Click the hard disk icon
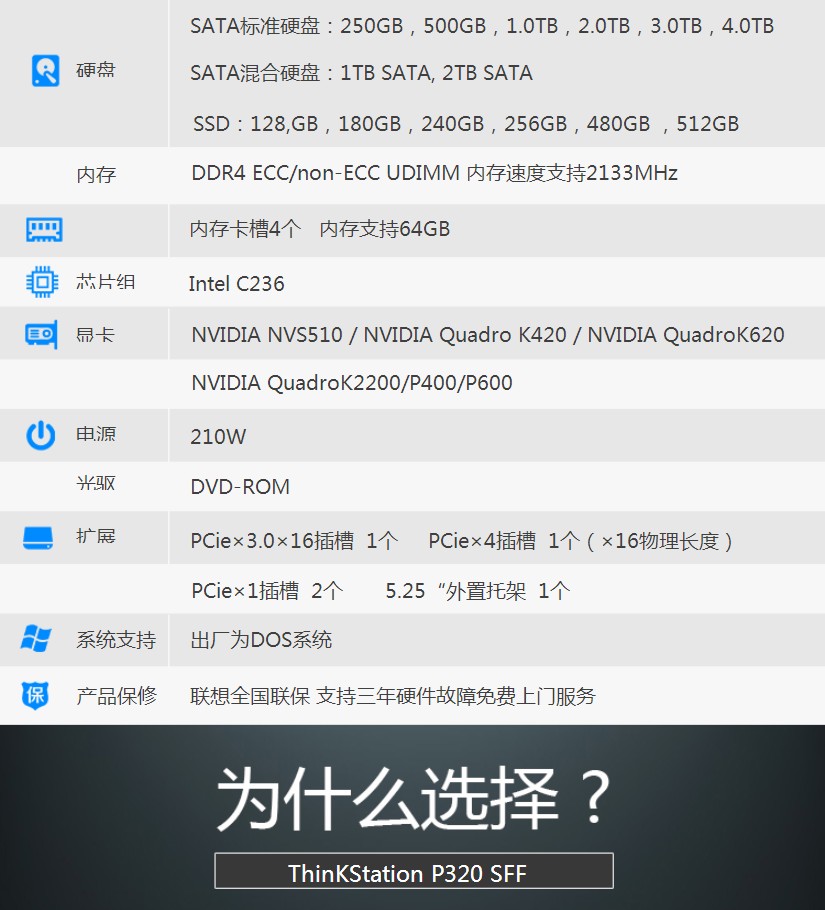825x910 pixels. [45, 71]
